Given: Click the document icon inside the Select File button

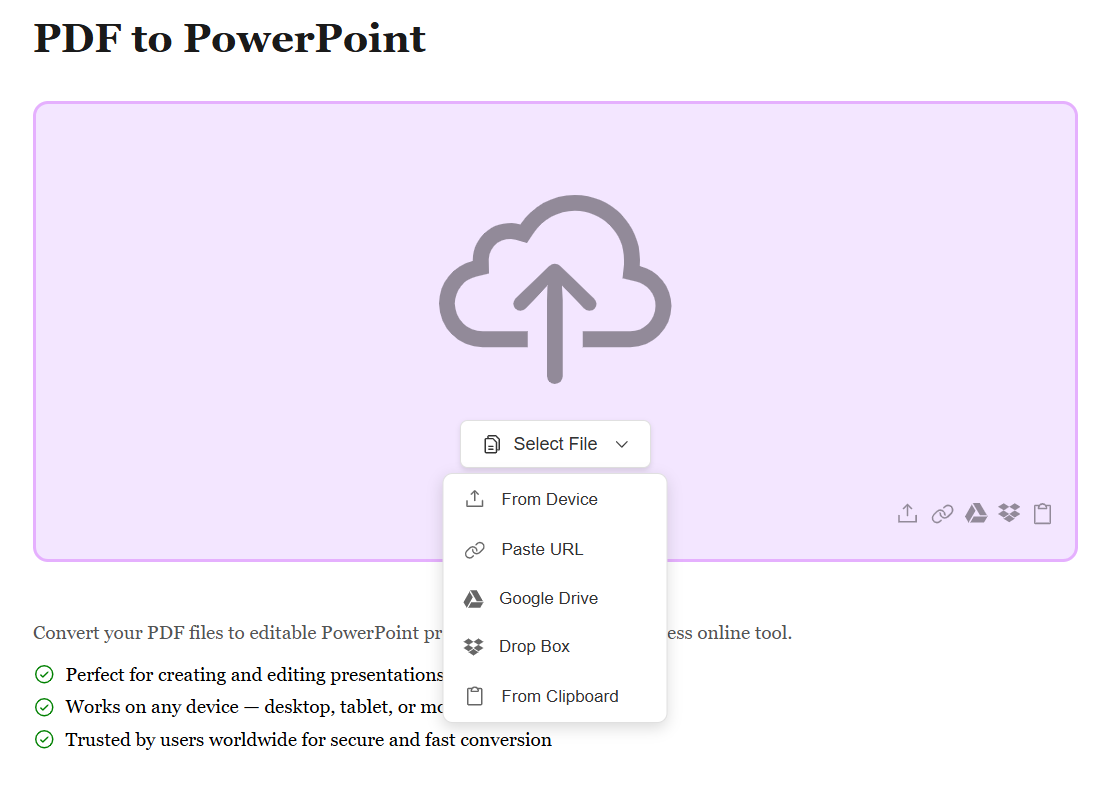Looking at the screenshot, I should tap(492, 444).
